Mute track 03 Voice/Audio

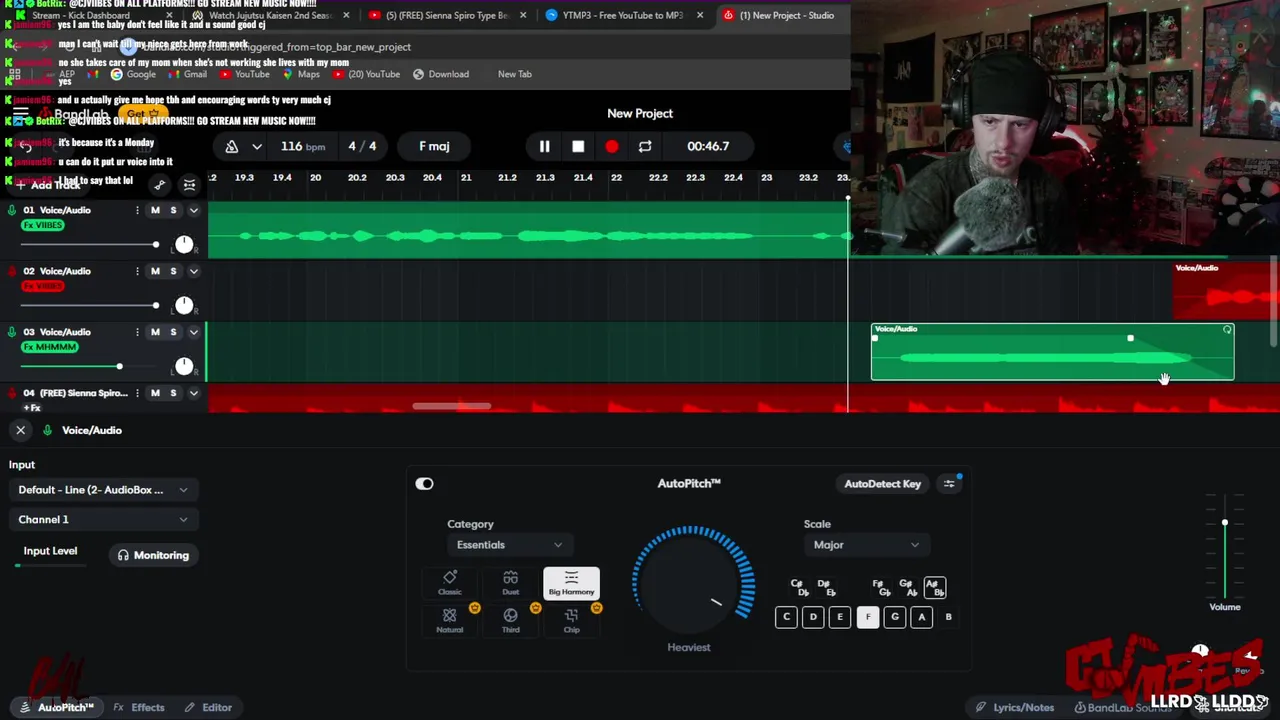tap(155, 332)
